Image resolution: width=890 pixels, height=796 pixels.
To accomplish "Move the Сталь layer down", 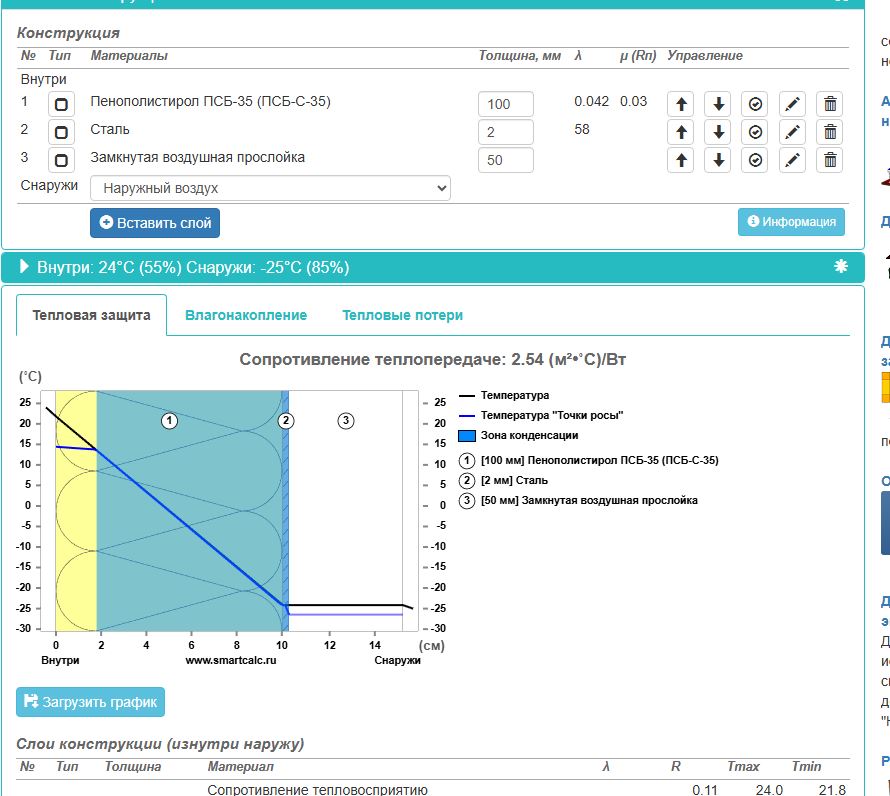I will click(x=718, y=132).
